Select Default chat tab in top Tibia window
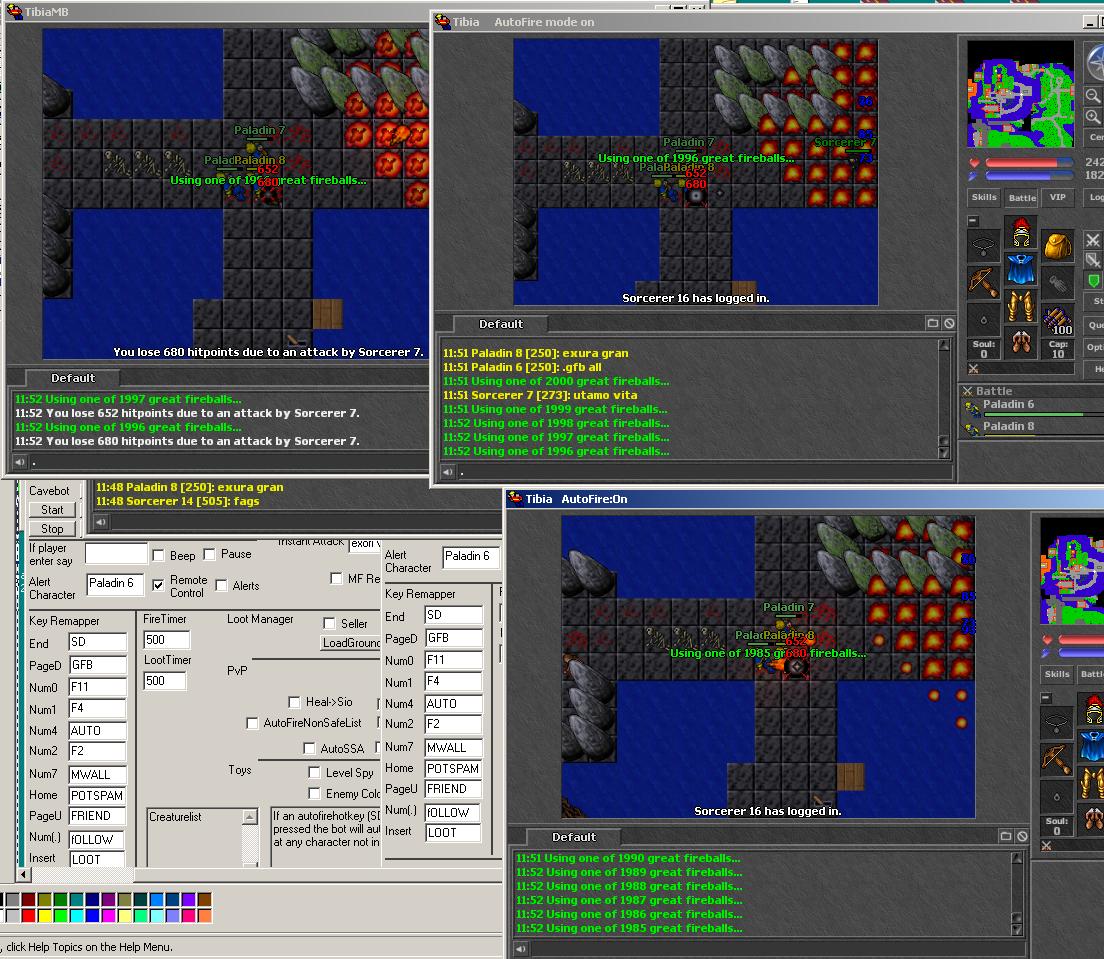The image size is (1104, 959). click(501, 324)
